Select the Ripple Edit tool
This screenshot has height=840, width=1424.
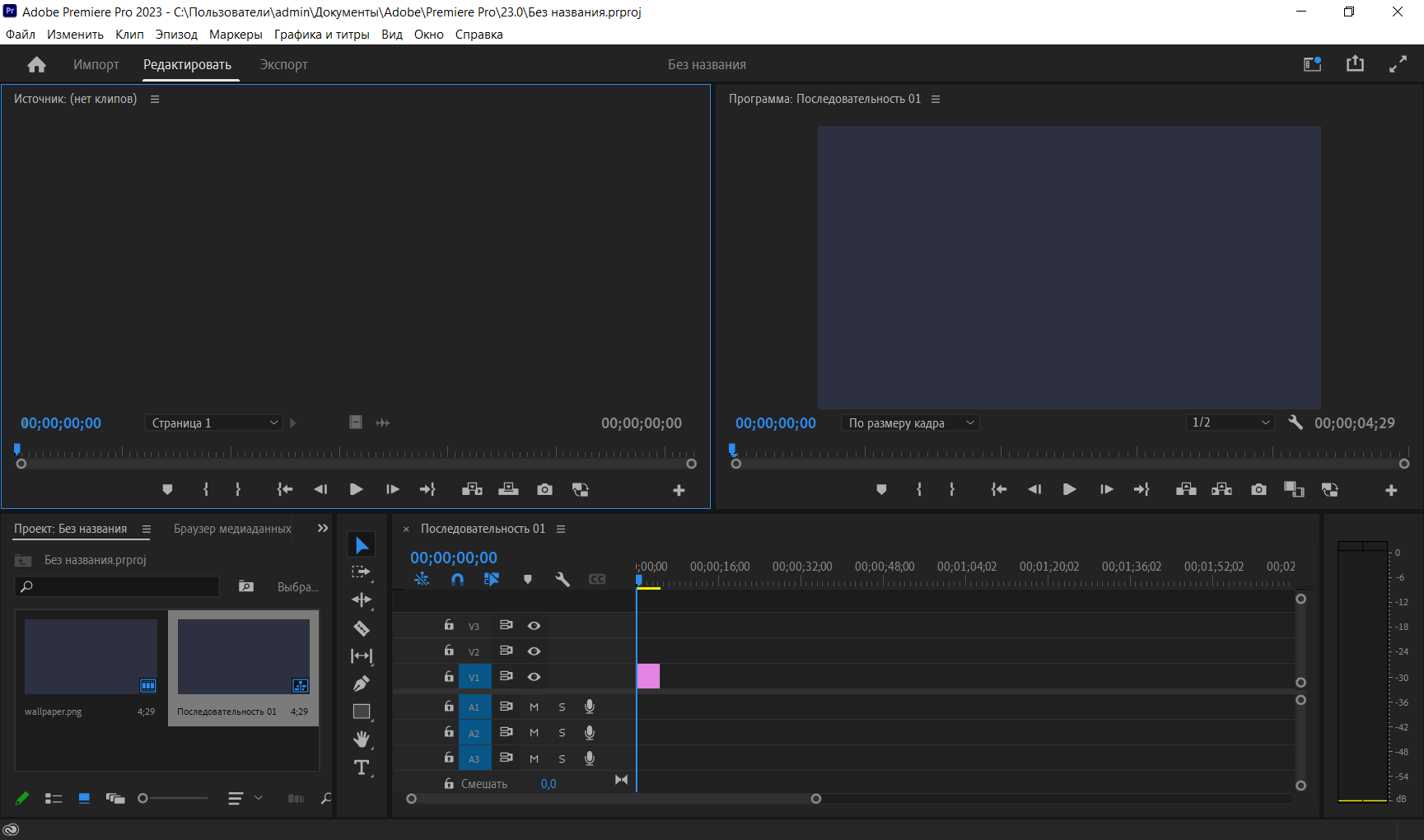pos(361,600)
